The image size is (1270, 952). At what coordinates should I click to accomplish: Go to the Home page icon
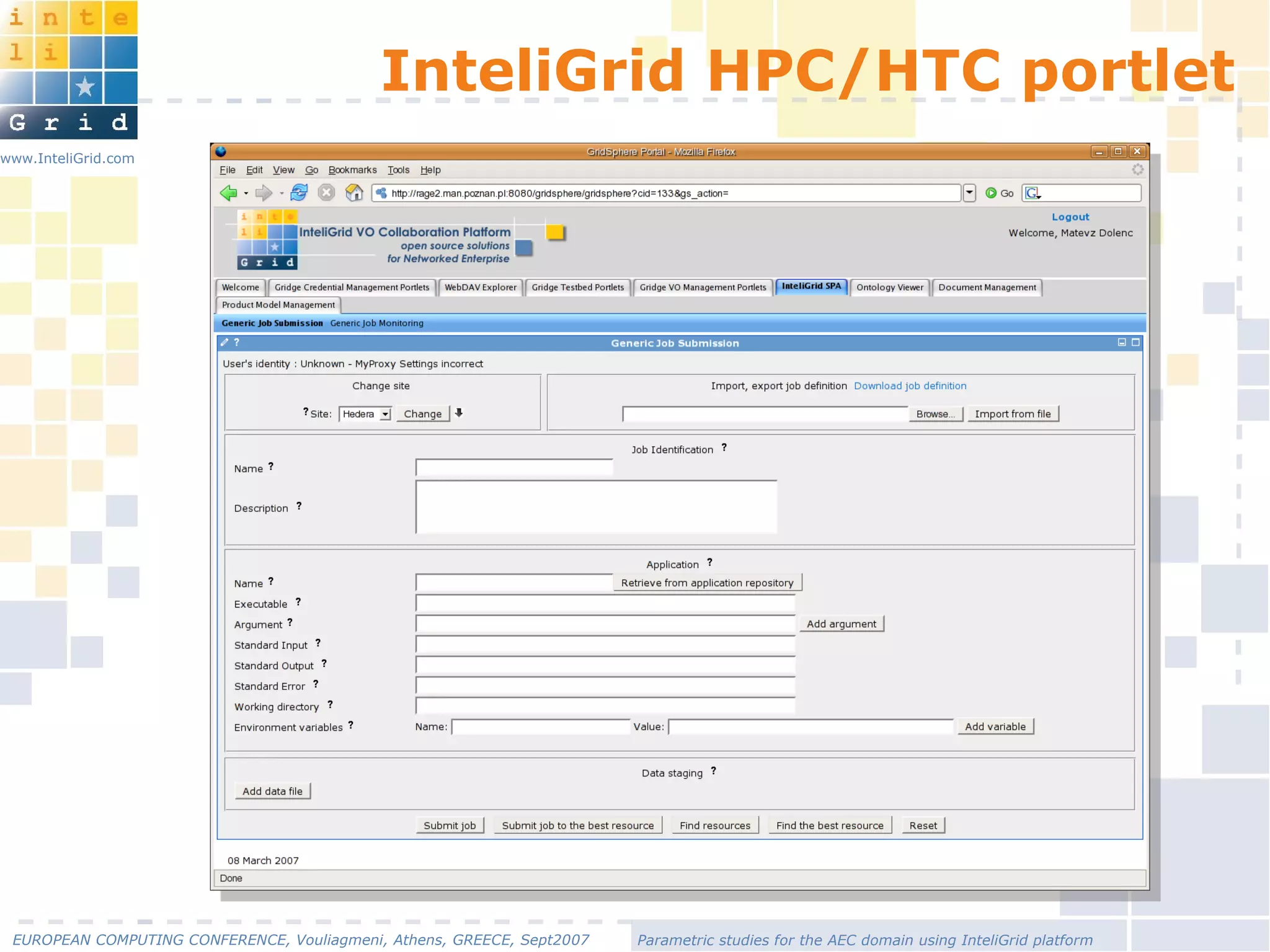[354, 193]
